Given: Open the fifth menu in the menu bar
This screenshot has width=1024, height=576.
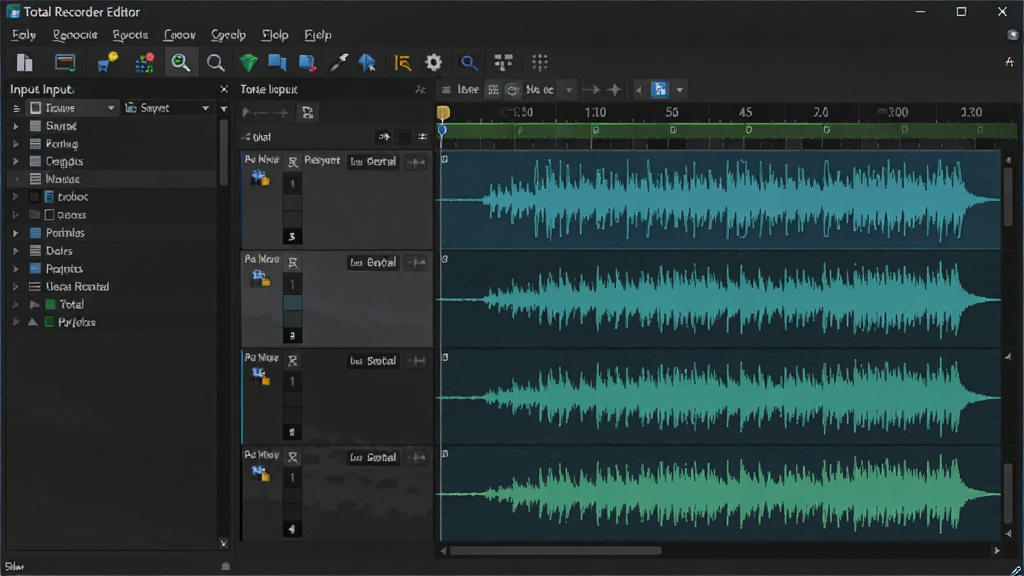Looking at the screenshot, I should tap(228, 35).
